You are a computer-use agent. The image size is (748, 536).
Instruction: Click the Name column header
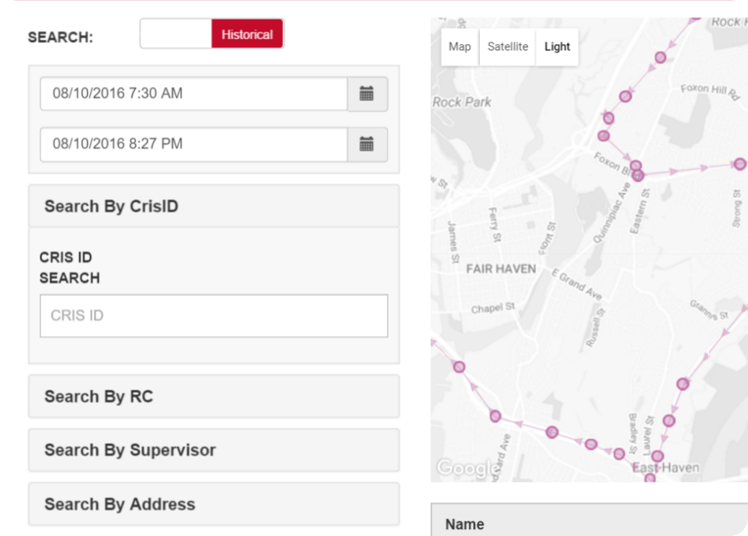[x=465, y=524]
